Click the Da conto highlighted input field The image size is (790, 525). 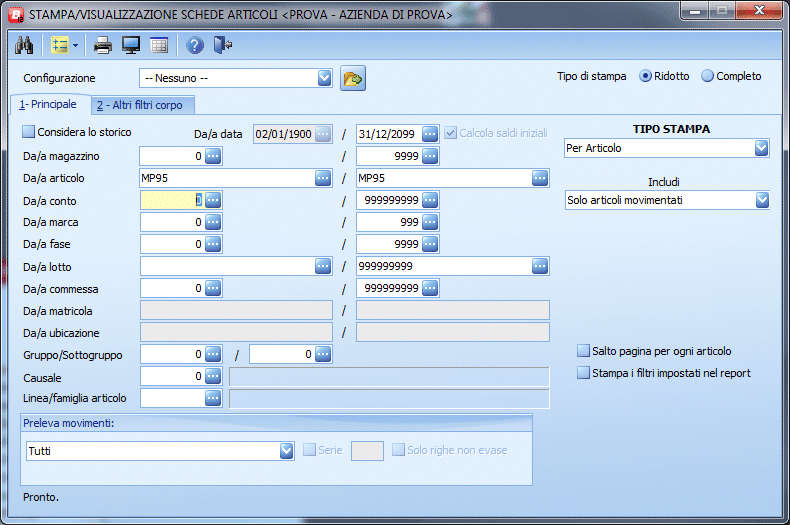[172, 200]
